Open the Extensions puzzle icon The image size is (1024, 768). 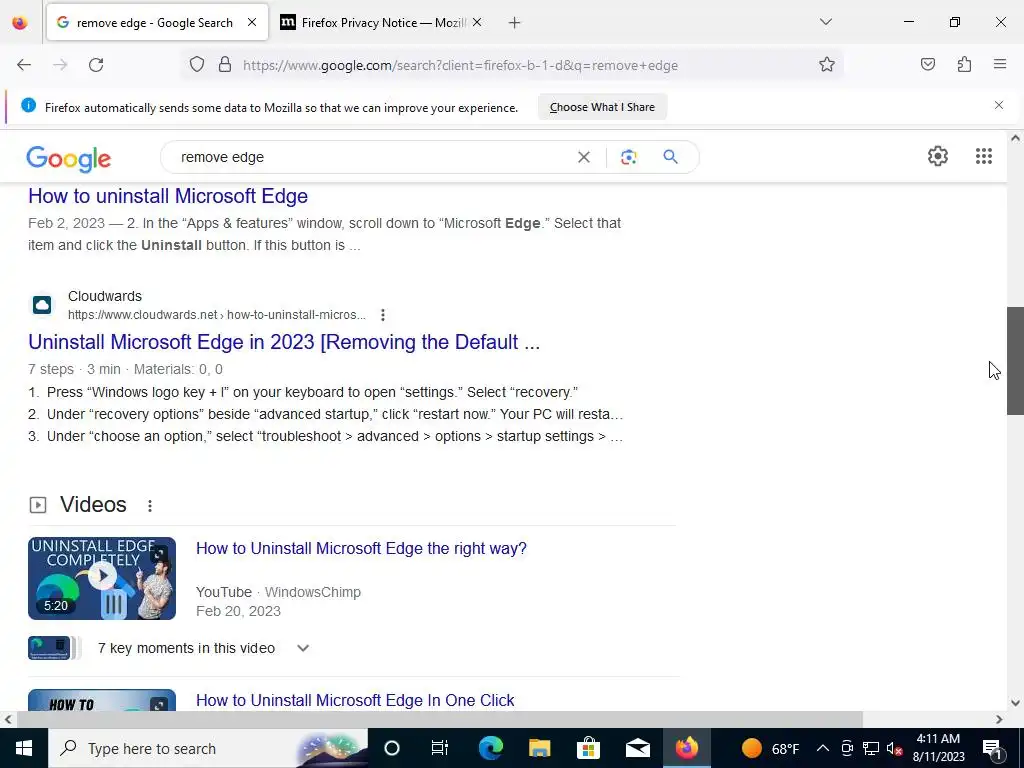click(x=964, y=65)
